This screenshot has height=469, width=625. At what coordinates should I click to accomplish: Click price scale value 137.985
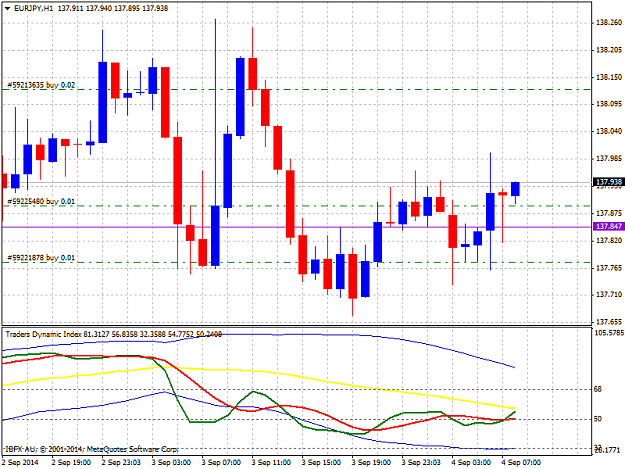pyautogui.click(x=609, y=159)
